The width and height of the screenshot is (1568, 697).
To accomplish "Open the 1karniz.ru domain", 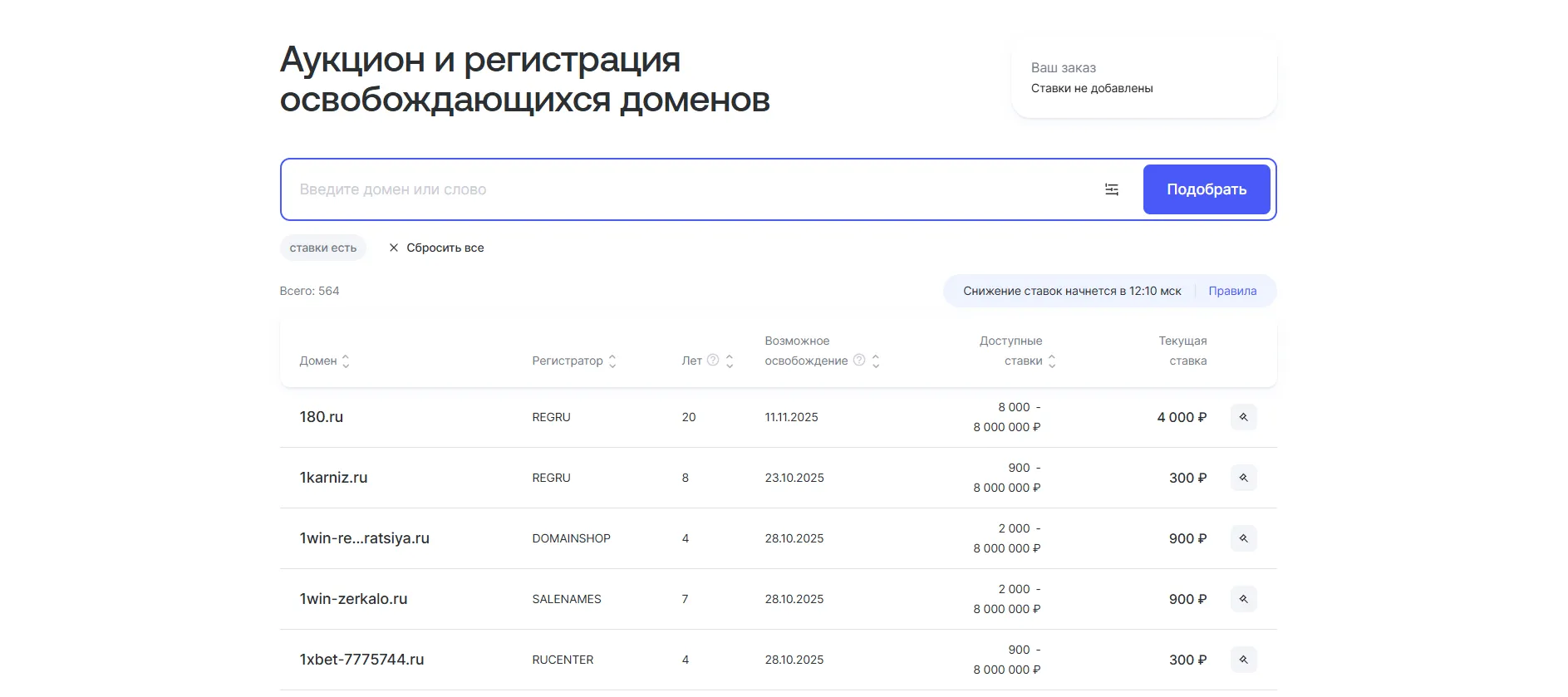I will coord(333,478).
